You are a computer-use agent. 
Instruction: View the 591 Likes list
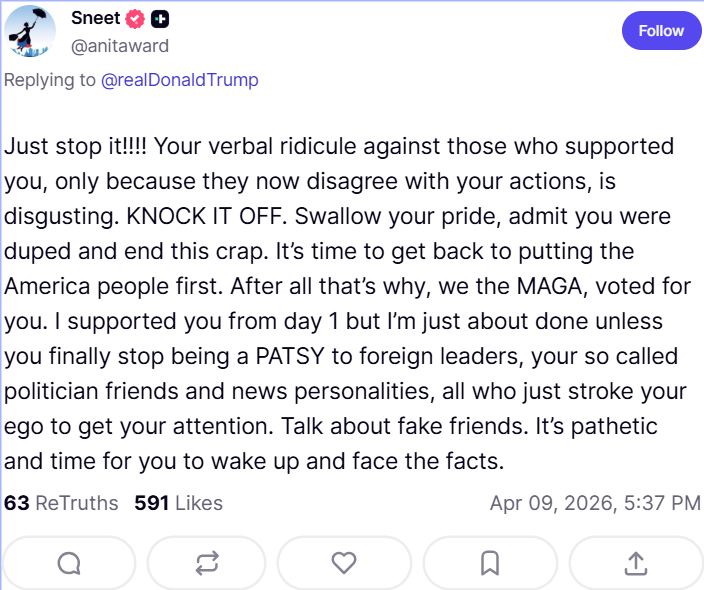pos(178,502)
